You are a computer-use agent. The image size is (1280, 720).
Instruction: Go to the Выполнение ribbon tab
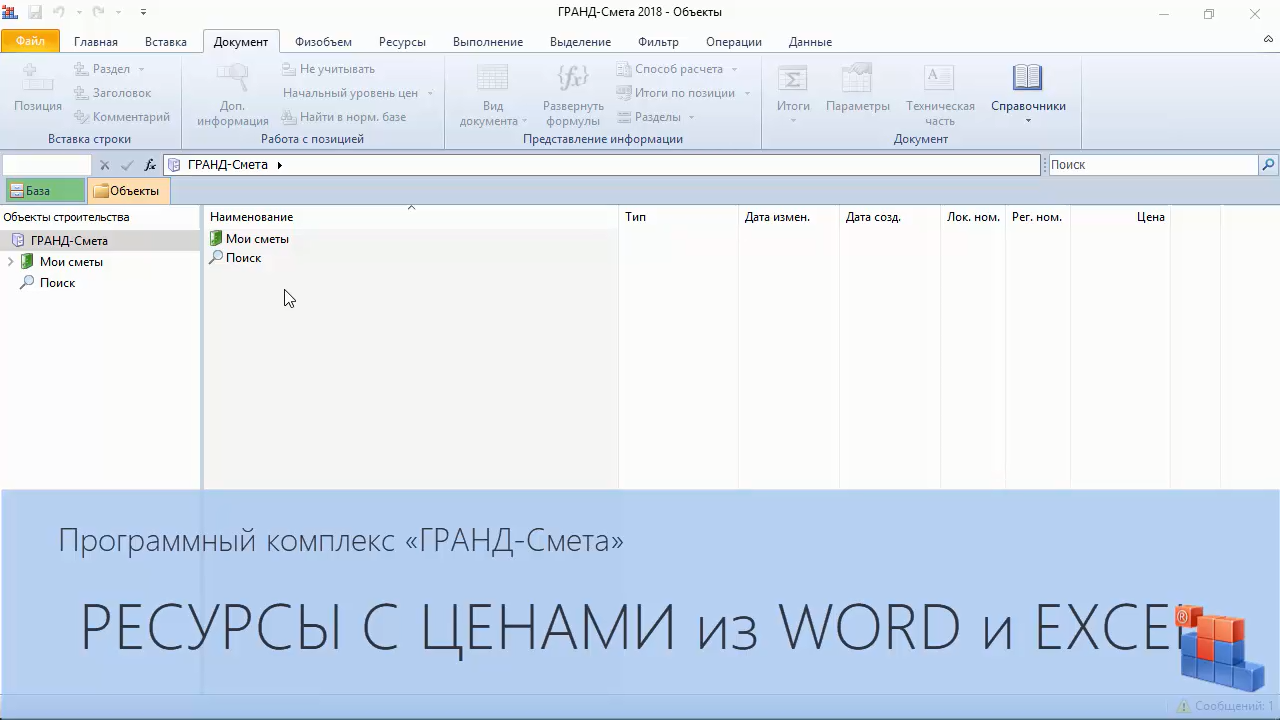click(488, 42)
